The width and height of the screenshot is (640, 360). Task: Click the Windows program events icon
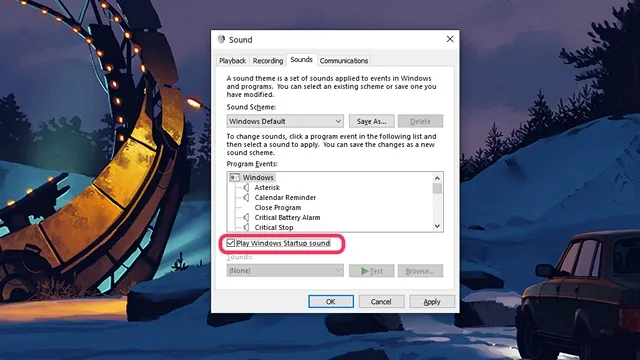pyautogui.click(x=234, y=178)
